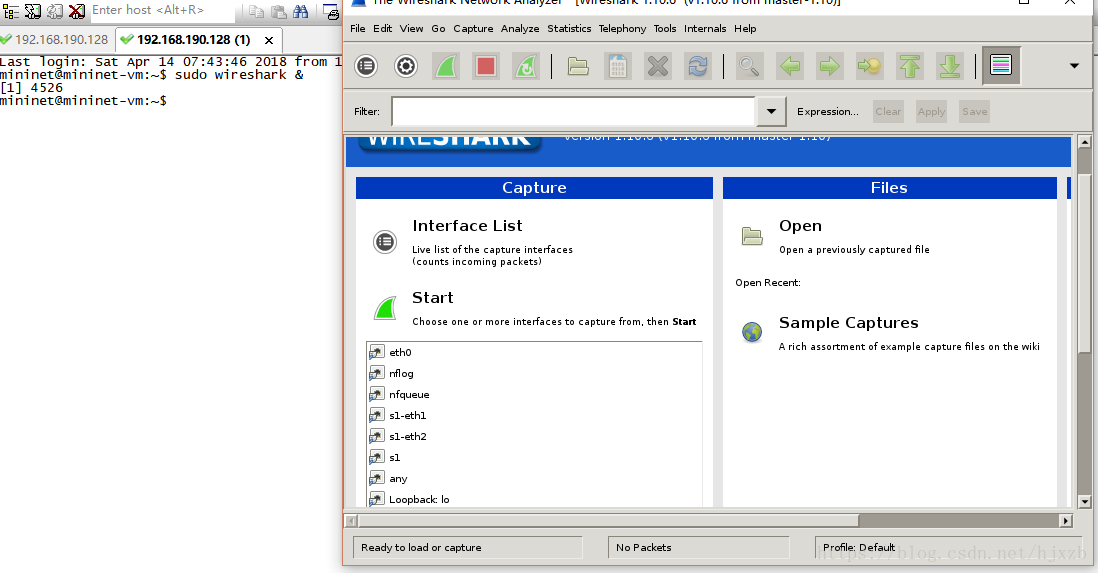Toggle packet list colorize icon
The height and width of the screenshot is (573, 1098).
pos(1001,66)
